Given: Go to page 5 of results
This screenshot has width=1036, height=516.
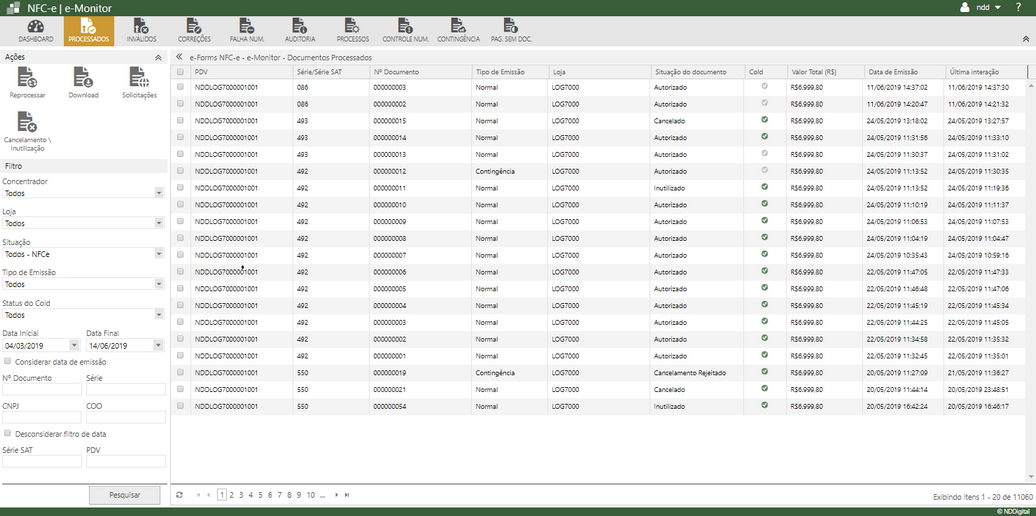Looking at the screenshot, I should pos(261,495).
